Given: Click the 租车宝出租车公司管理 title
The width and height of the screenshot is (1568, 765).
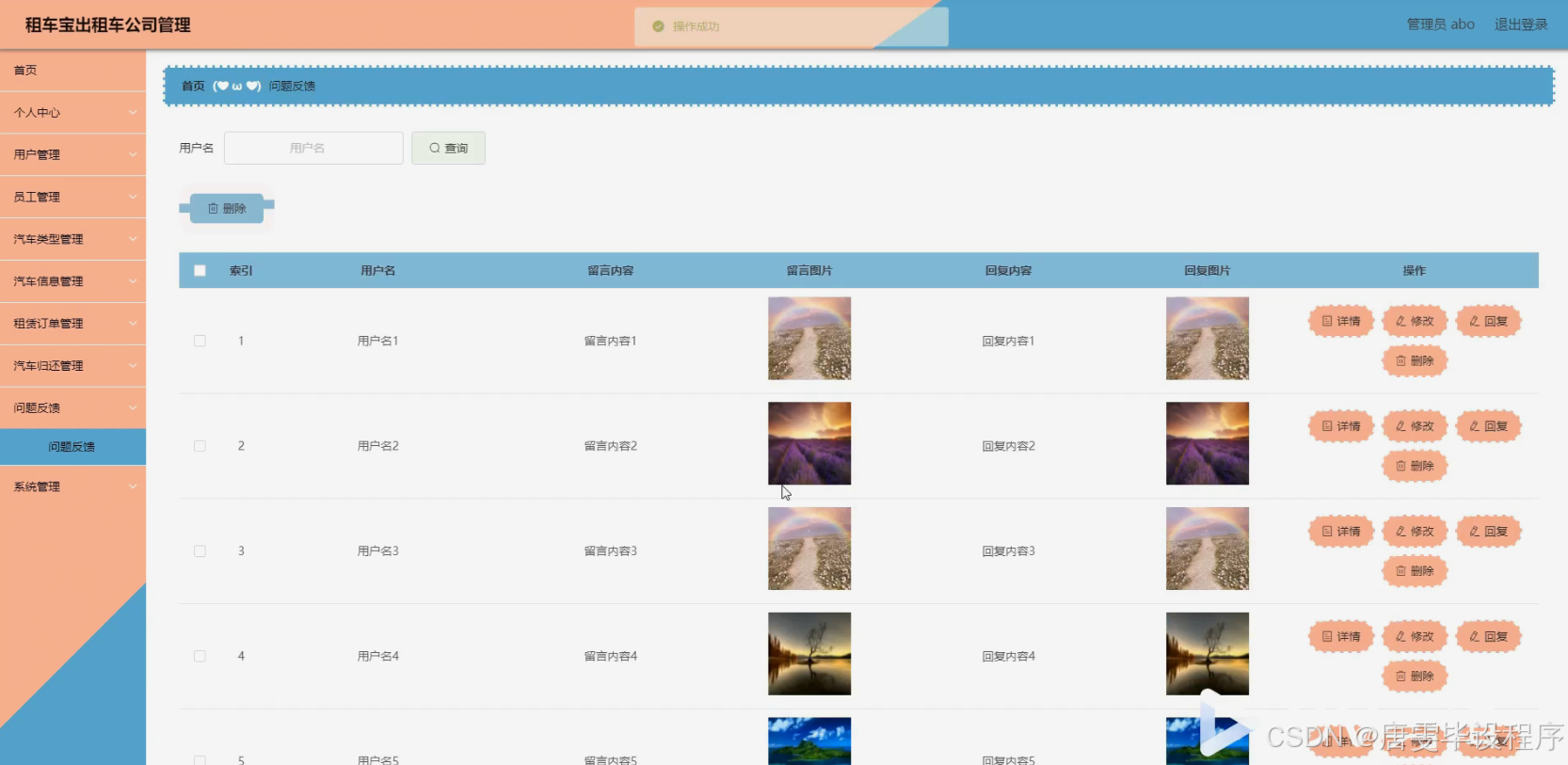Looking at the screenshot, I should pyautogui.click(x=108, y=25).
